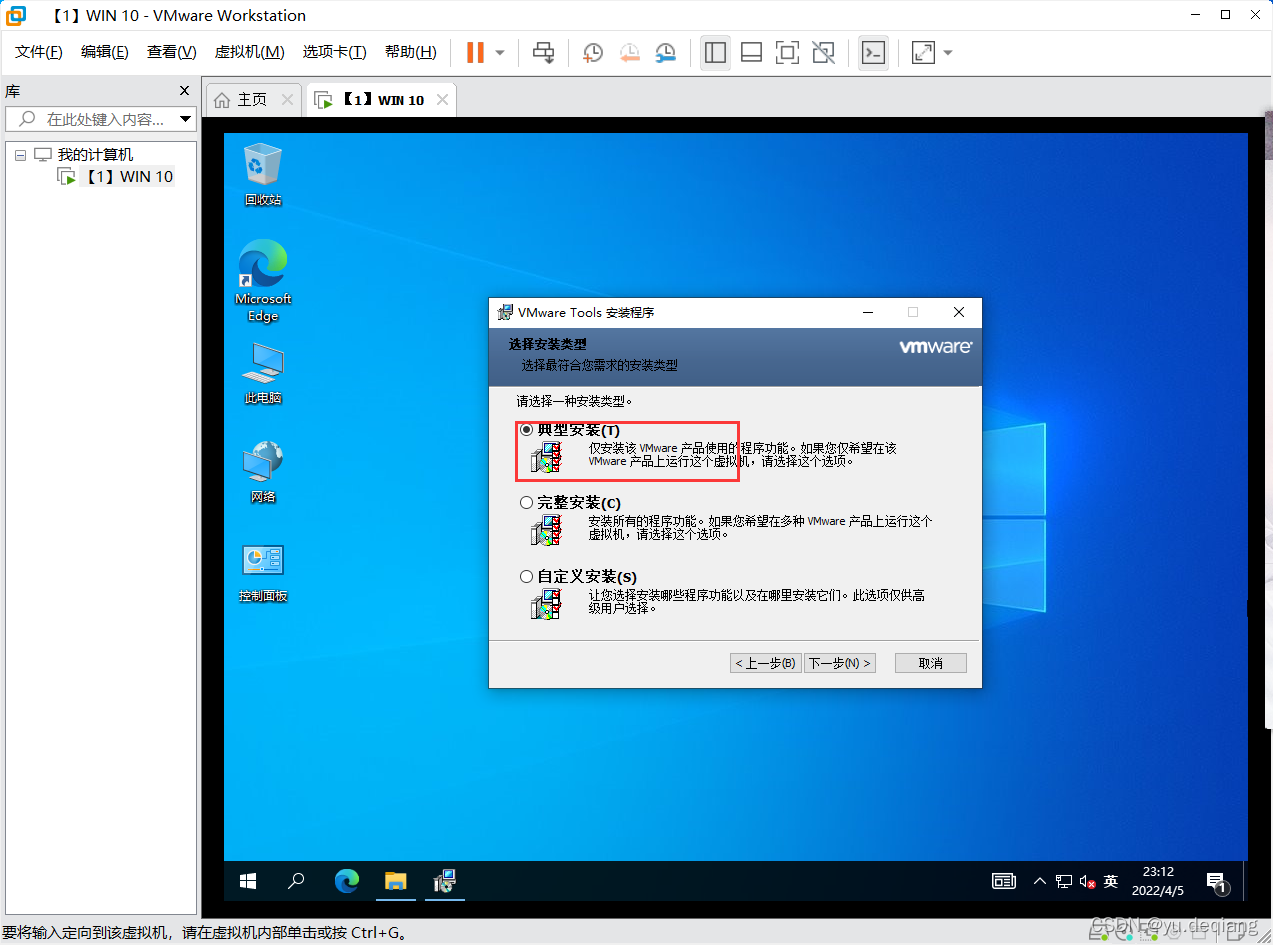Viewport: 1273px width, 945px height.
Task: Open the snapshot manager wrench-clock icon
Action: (665, 52)
